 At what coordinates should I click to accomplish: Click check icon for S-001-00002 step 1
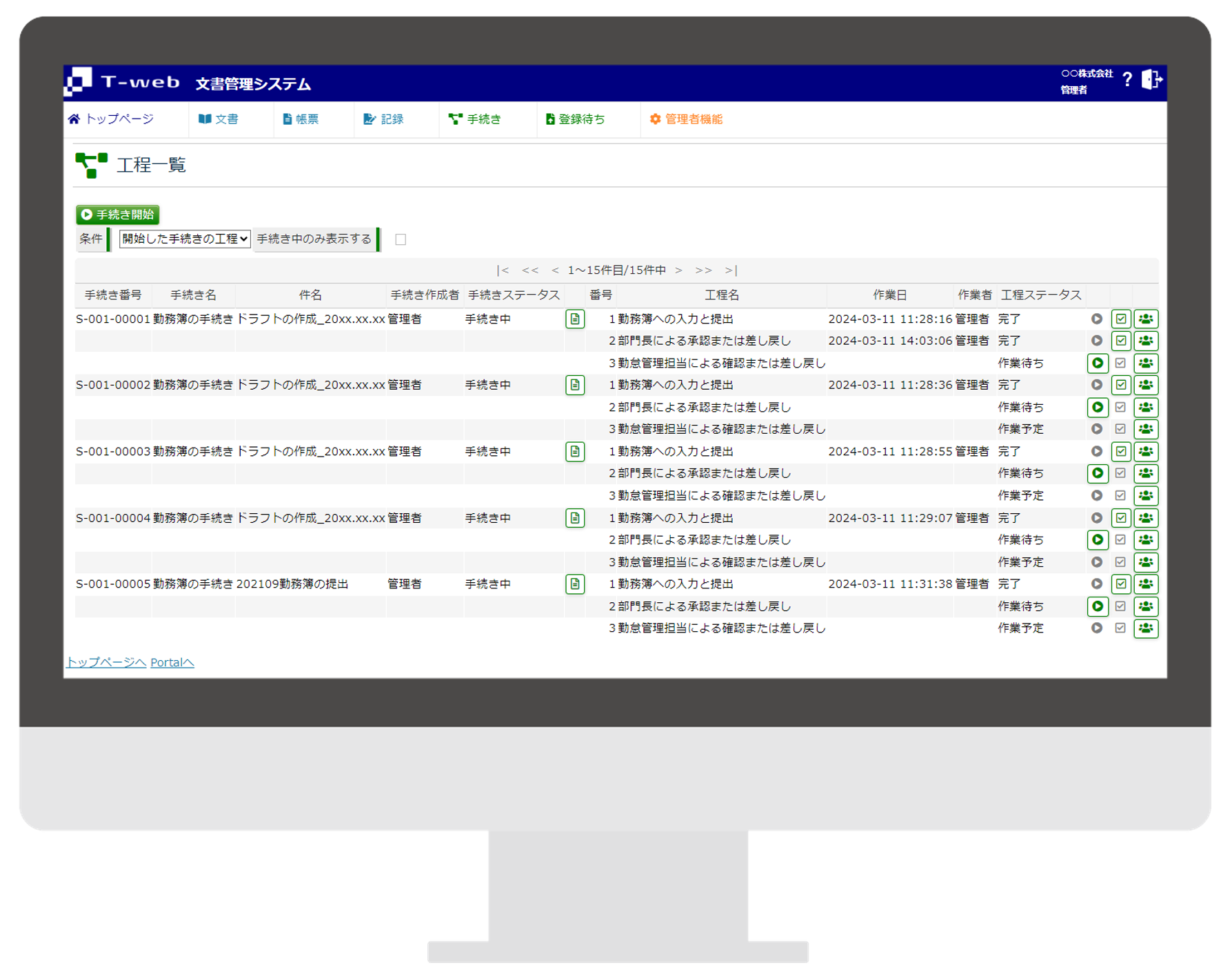(x=1121, y=385)
